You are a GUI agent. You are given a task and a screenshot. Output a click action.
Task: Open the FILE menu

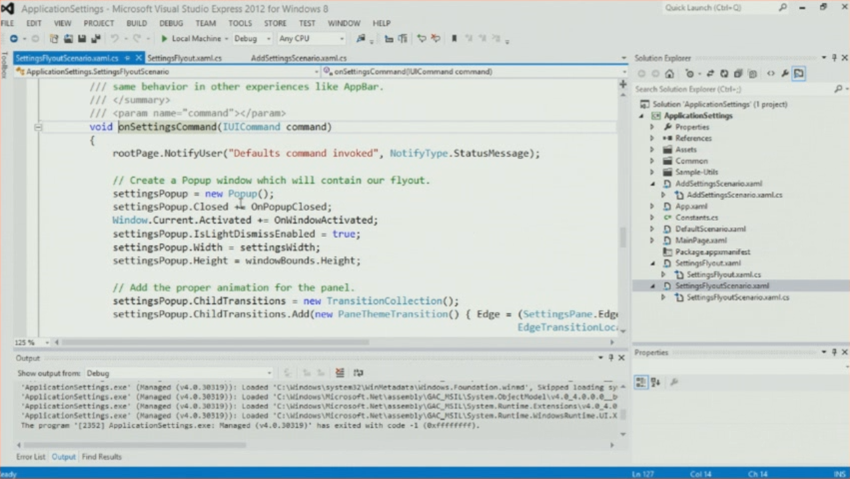8,23
